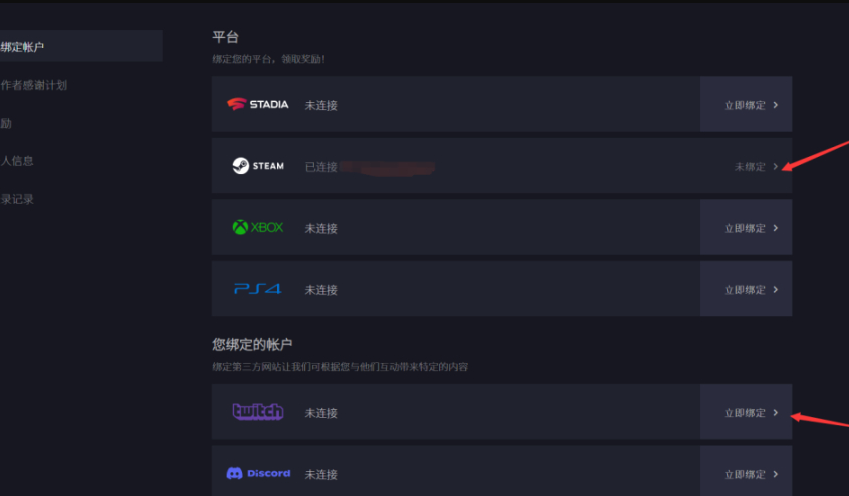
Task: Click the Xbox logo icon
Action: pos(258,227)
